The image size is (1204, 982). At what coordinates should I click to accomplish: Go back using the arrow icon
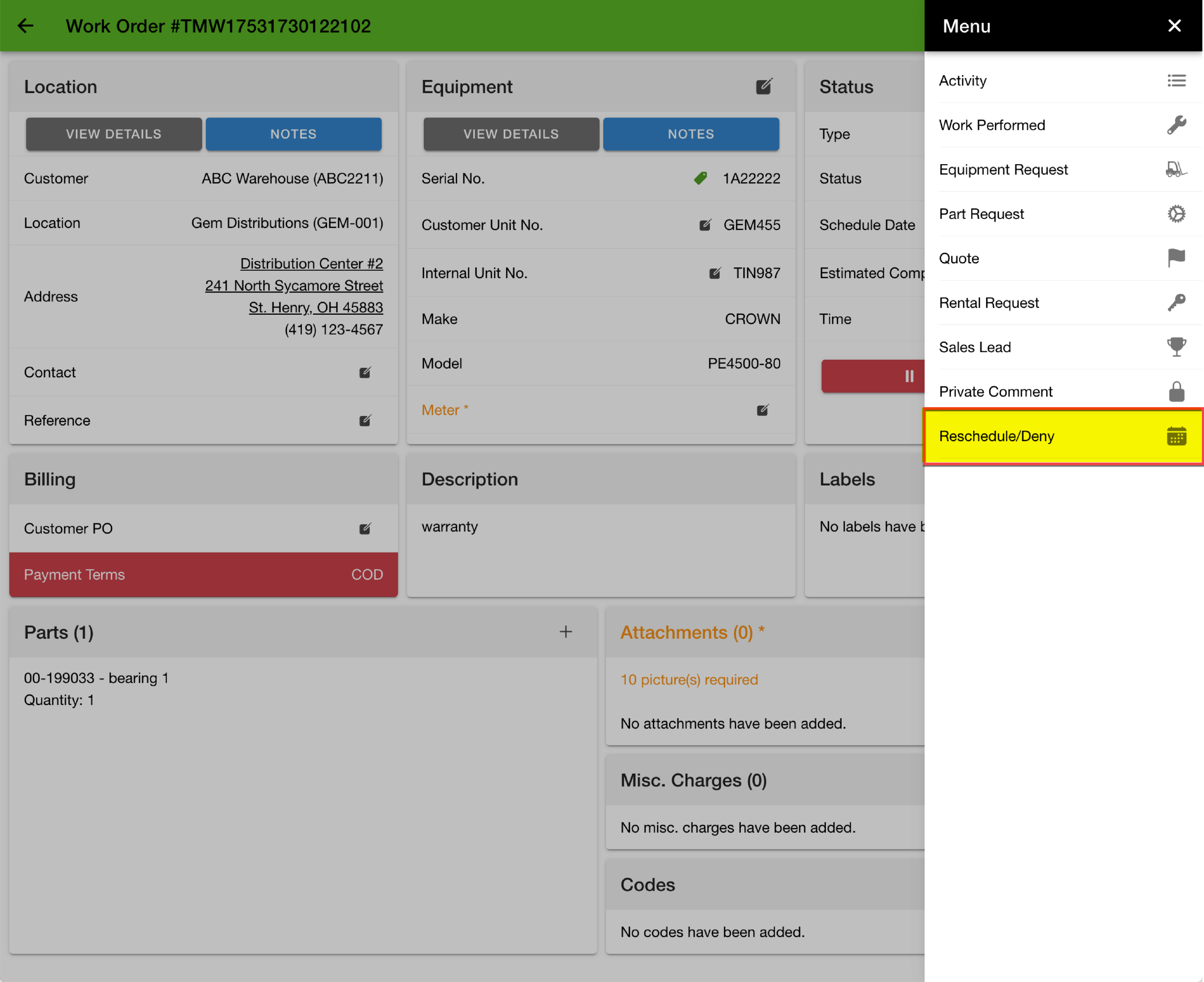click(x=25, y=25)
